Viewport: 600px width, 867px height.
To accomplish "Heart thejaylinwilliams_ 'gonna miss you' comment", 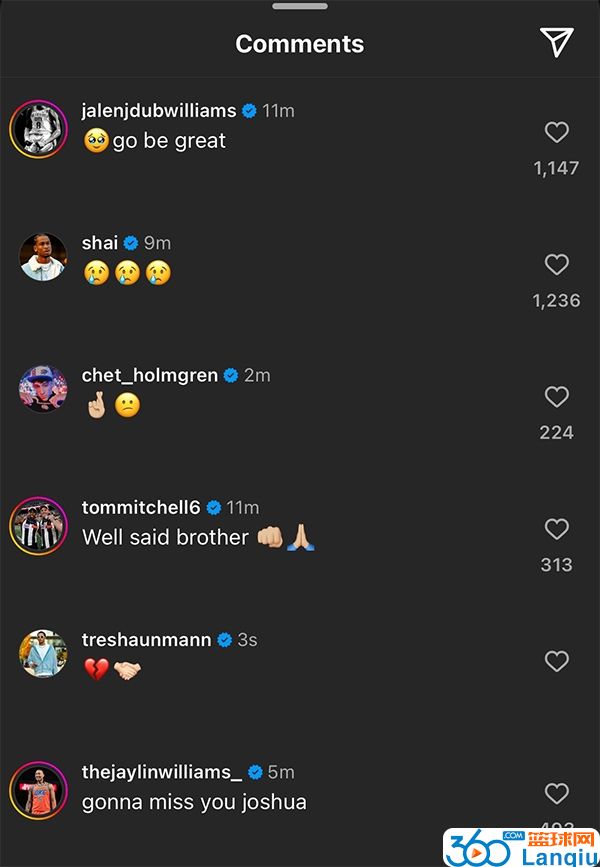I will pos(556,793).
